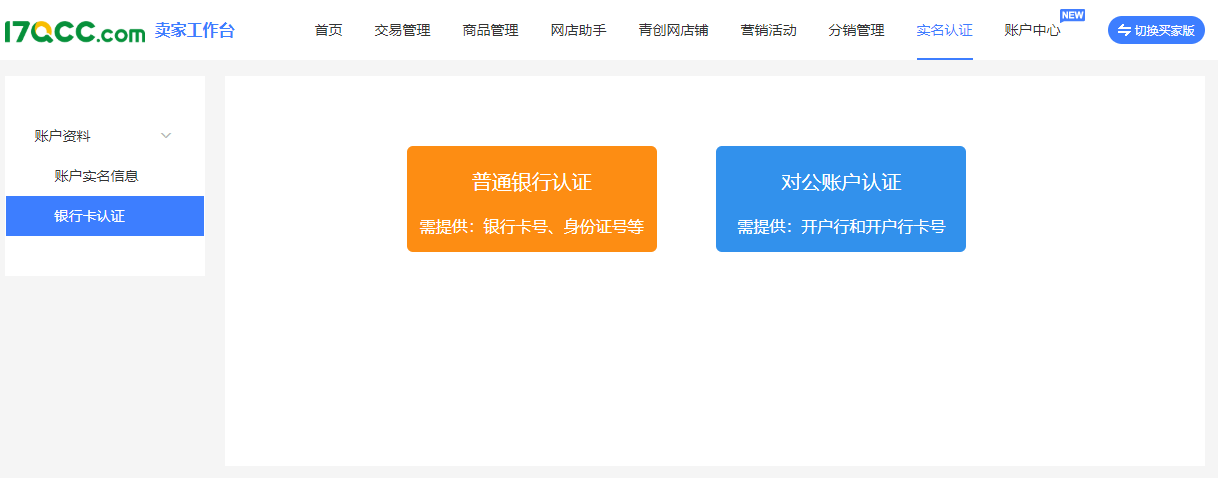Choose the orange 普通银行认证 card

click(532, 199)
